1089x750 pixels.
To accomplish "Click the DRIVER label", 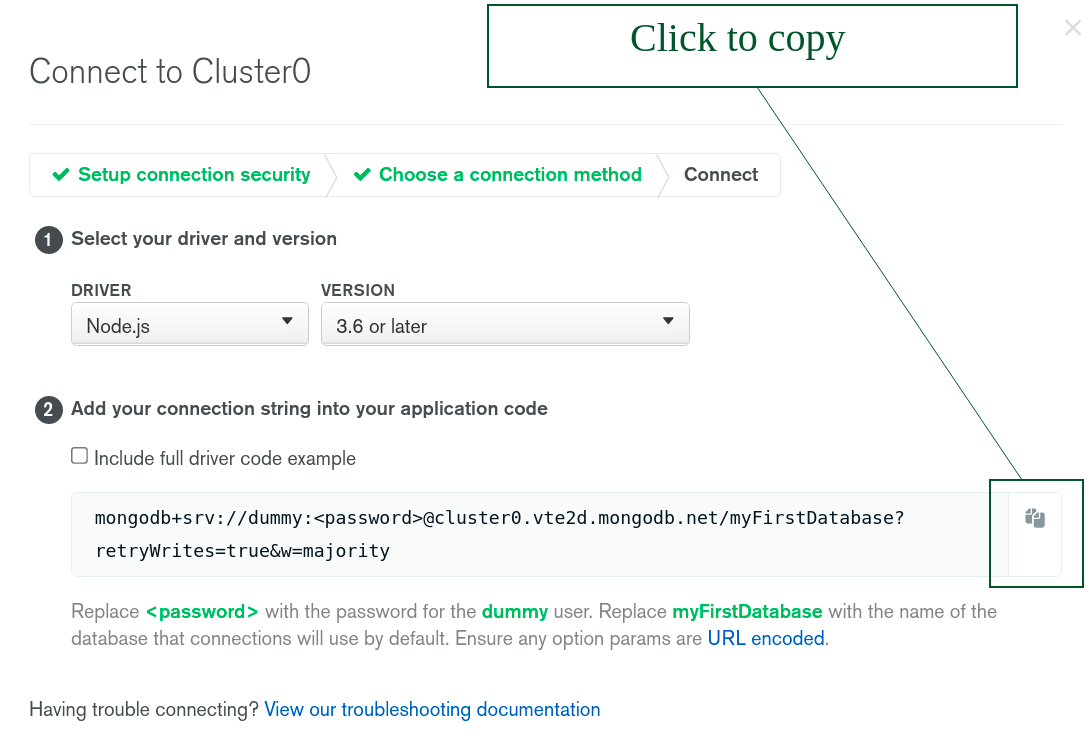I will (x=101, y=290).
